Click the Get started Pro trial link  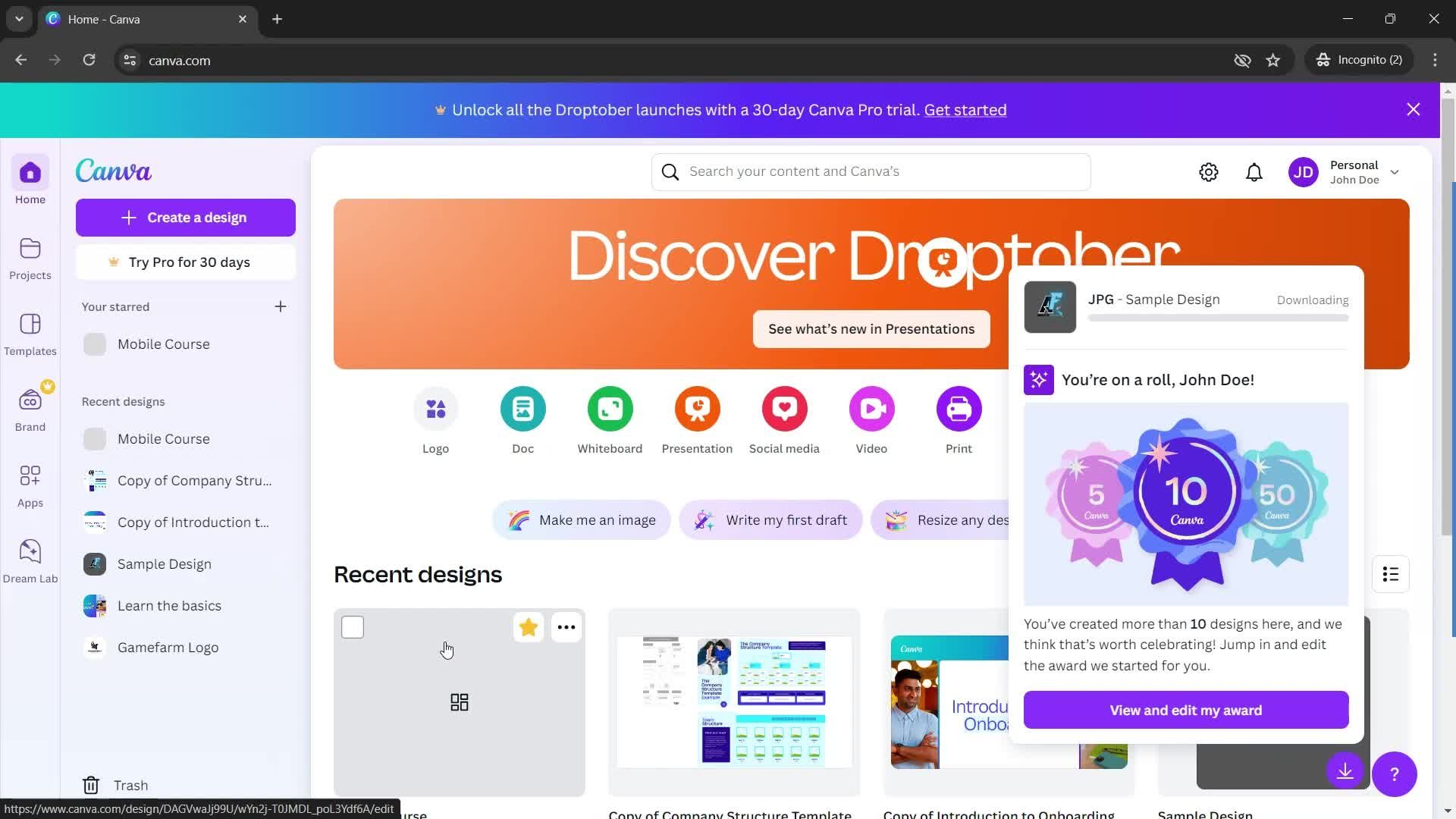966,110
